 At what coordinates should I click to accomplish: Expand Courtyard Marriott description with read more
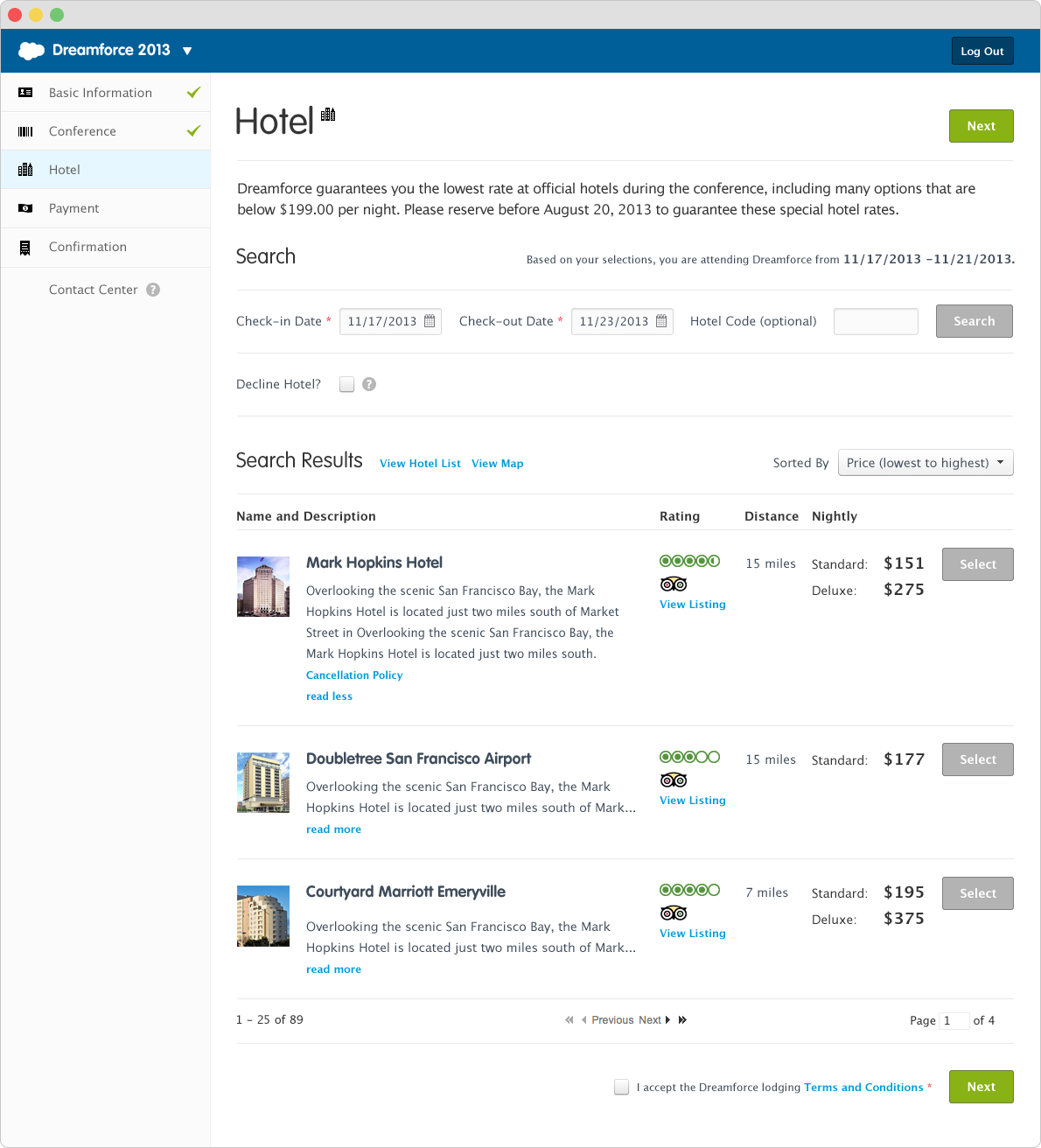[x=333, y=969]
